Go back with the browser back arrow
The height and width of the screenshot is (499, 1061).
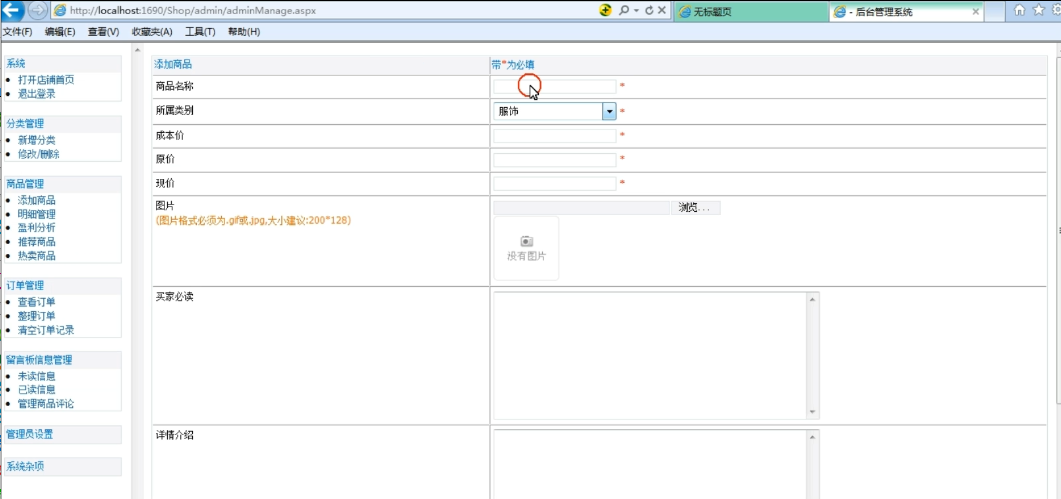tap(13, 10)
